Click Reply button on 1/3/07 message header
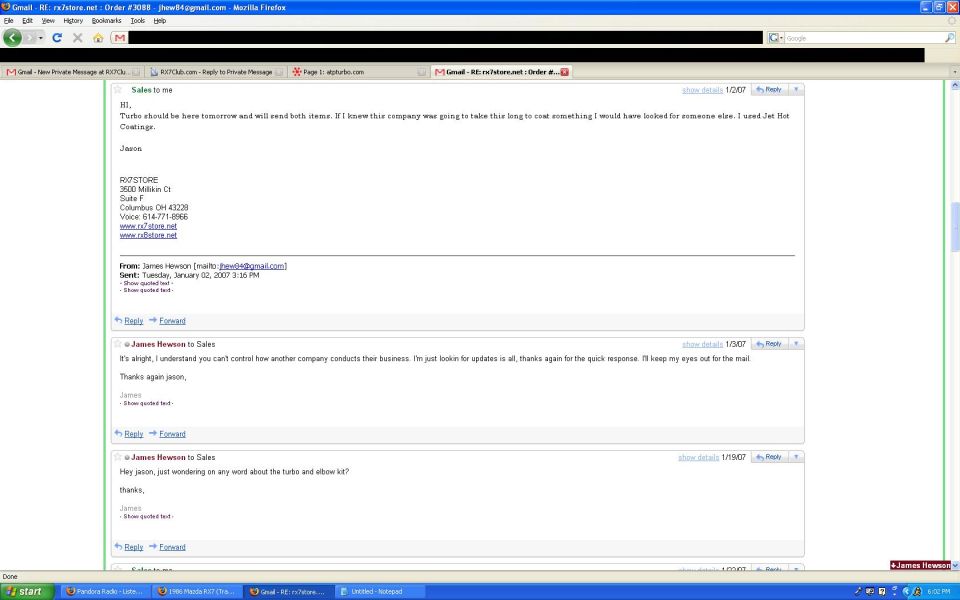The width and height of the screenshot is (960, 600). point(770,344)
